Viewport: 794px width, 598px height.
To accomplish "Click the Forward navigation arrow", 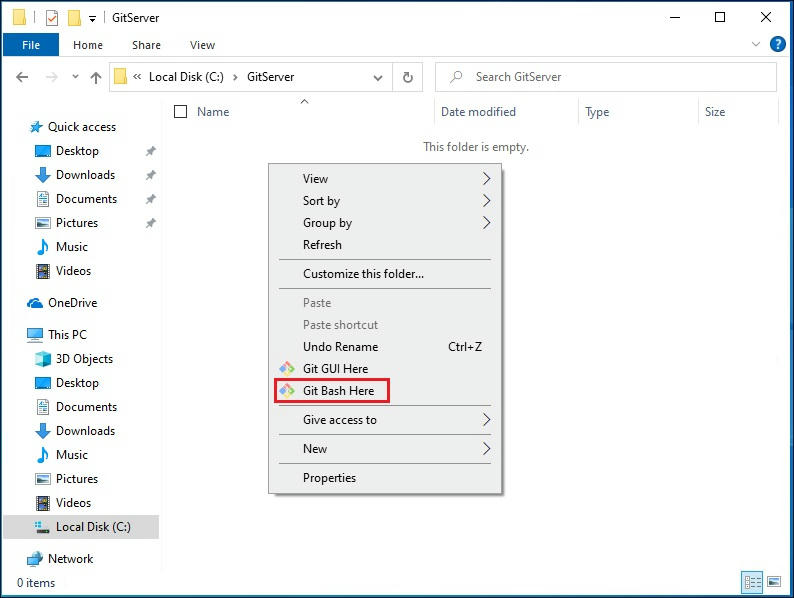I will (52, 77).
